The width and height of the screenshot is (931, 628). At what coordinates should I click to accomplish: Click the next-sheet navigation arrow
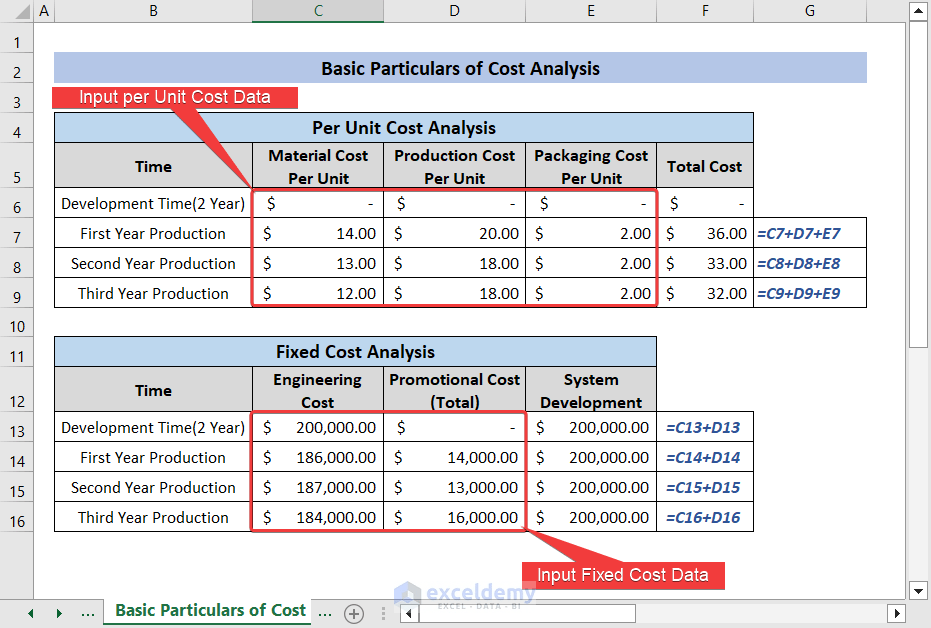coord(60,613)
